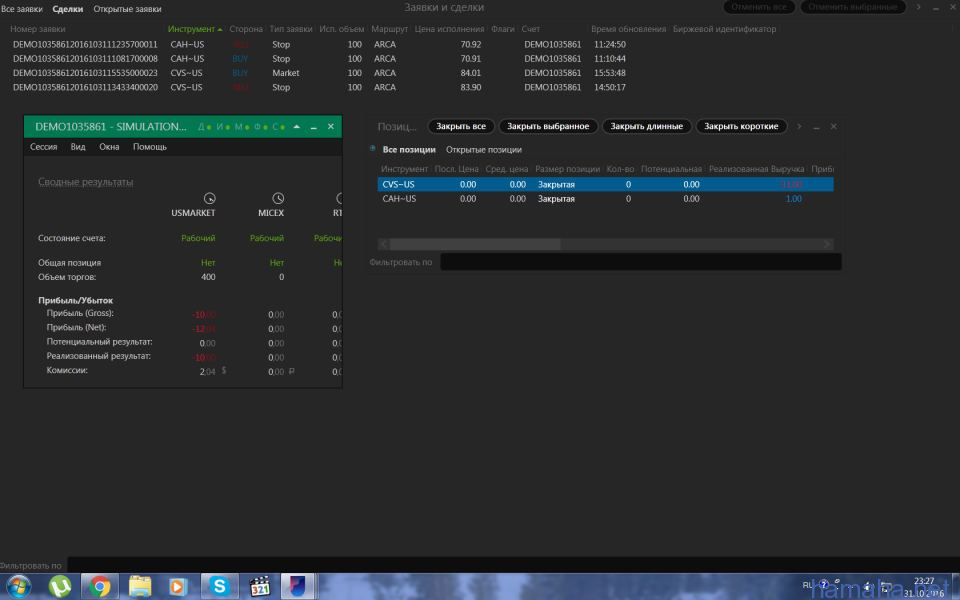The width and height of the screenshot is (960, 600).
Task: Sort by the Номер заявки column header
Action: [38, 29]
